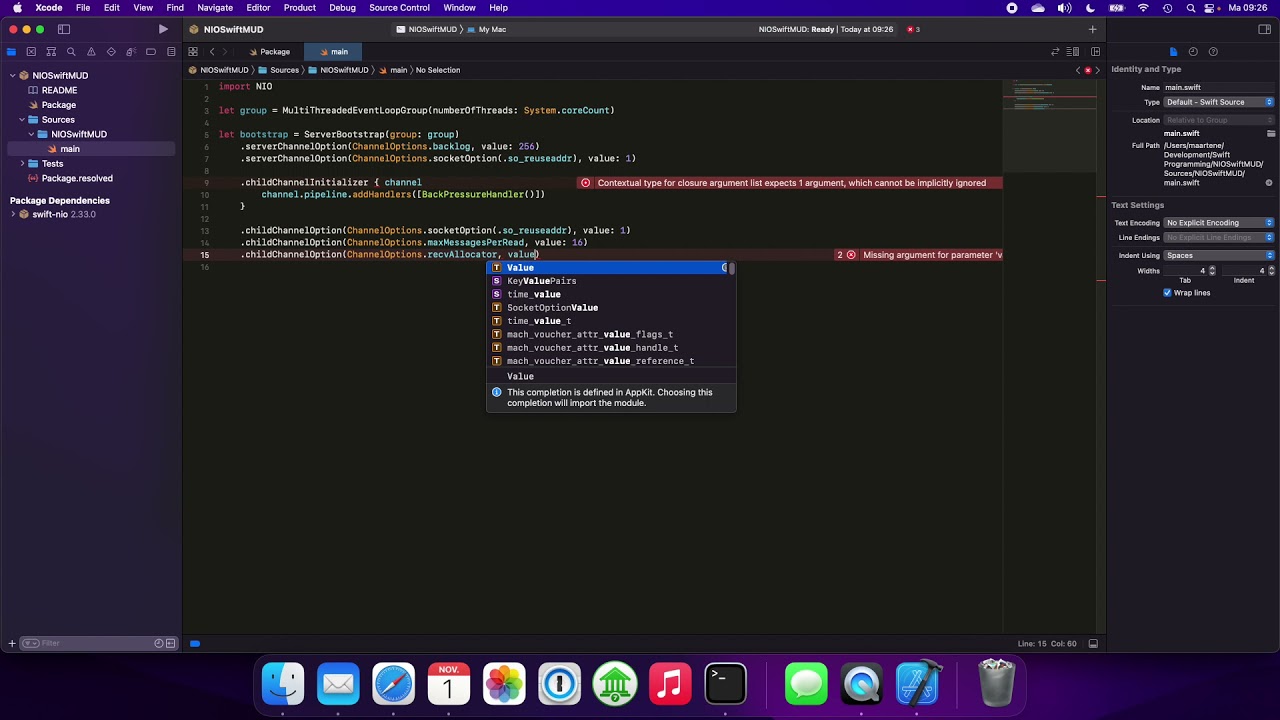1280x720 pixels.
Task: Open the Find navigator magnifier icon
Action: (71, 52)
